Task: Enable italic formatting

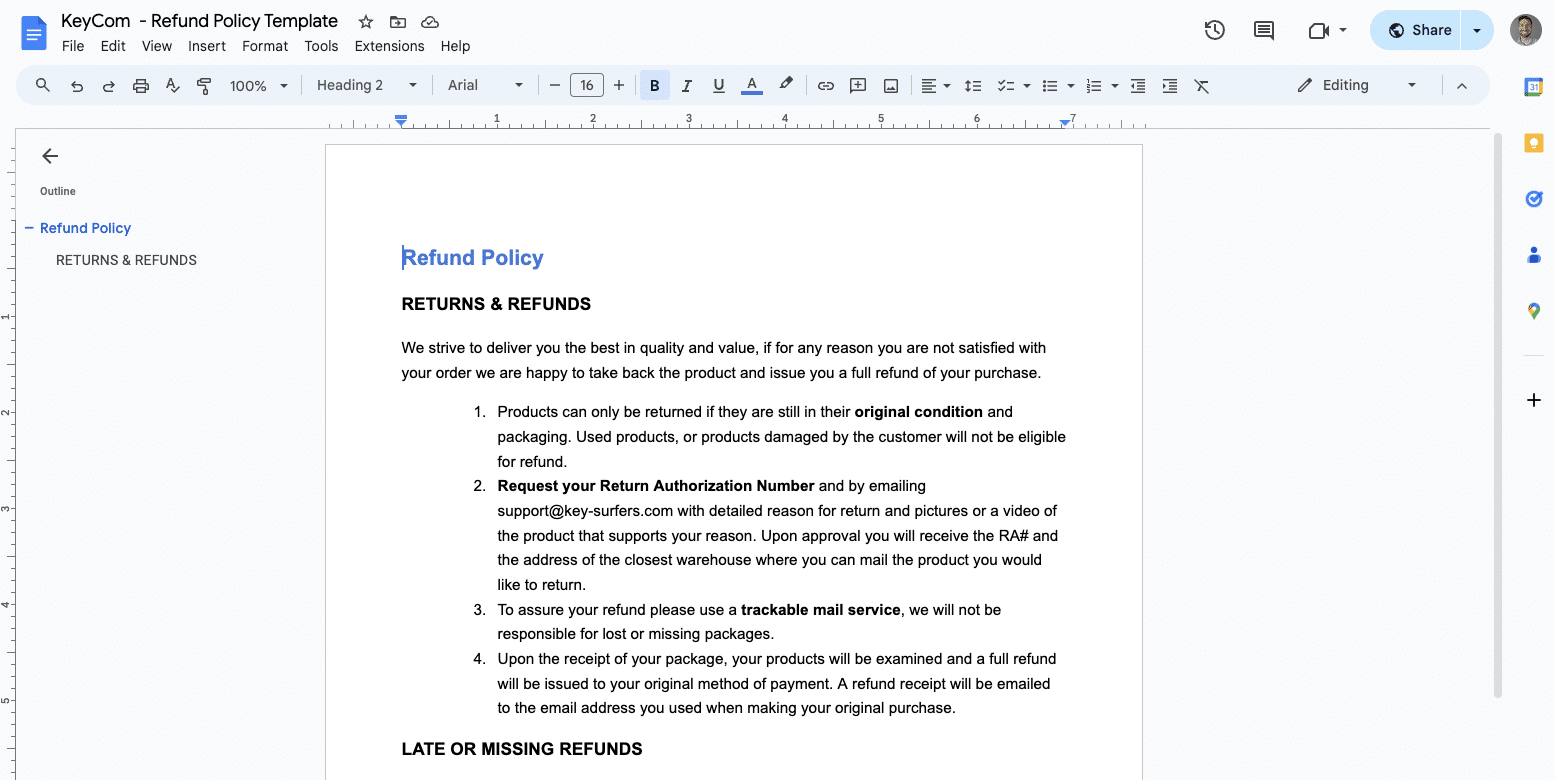Action: pyautogui.click(x=686, y=85)
